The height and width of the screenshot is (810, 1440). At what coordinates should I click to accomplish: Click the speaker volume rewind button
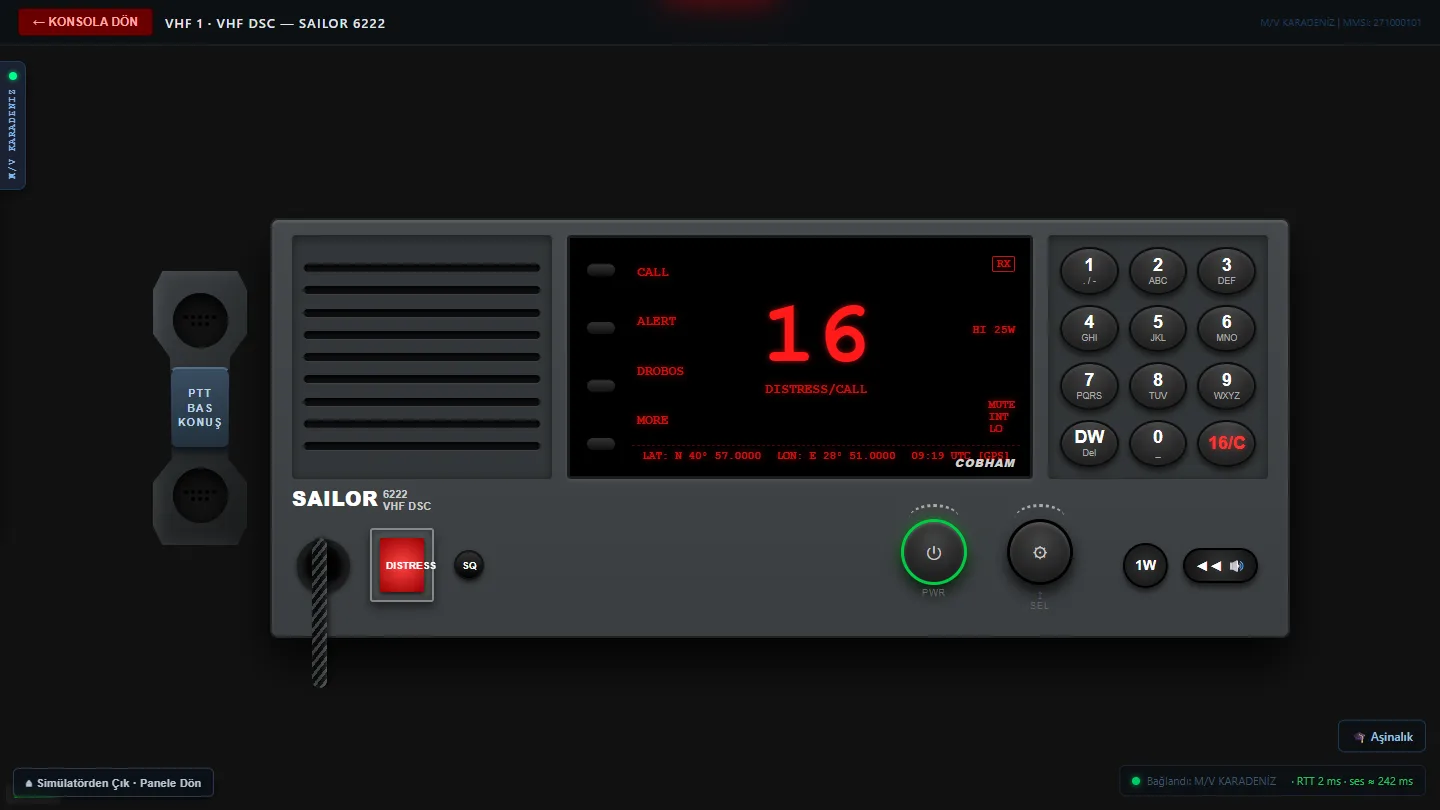coord(1220,566)
